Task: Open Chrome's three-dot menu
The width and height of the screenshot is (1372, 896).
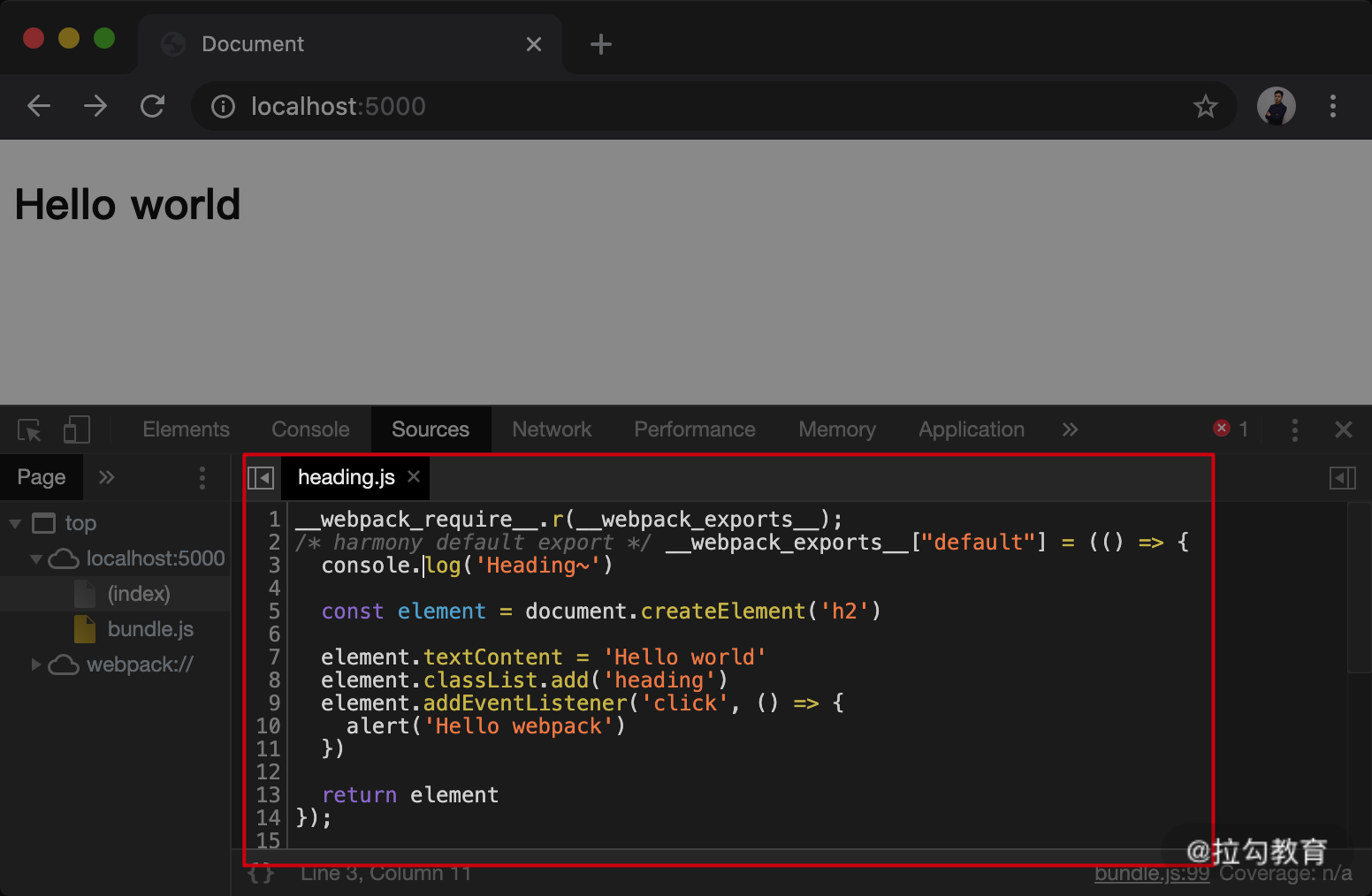Action: click(1332, 106)
